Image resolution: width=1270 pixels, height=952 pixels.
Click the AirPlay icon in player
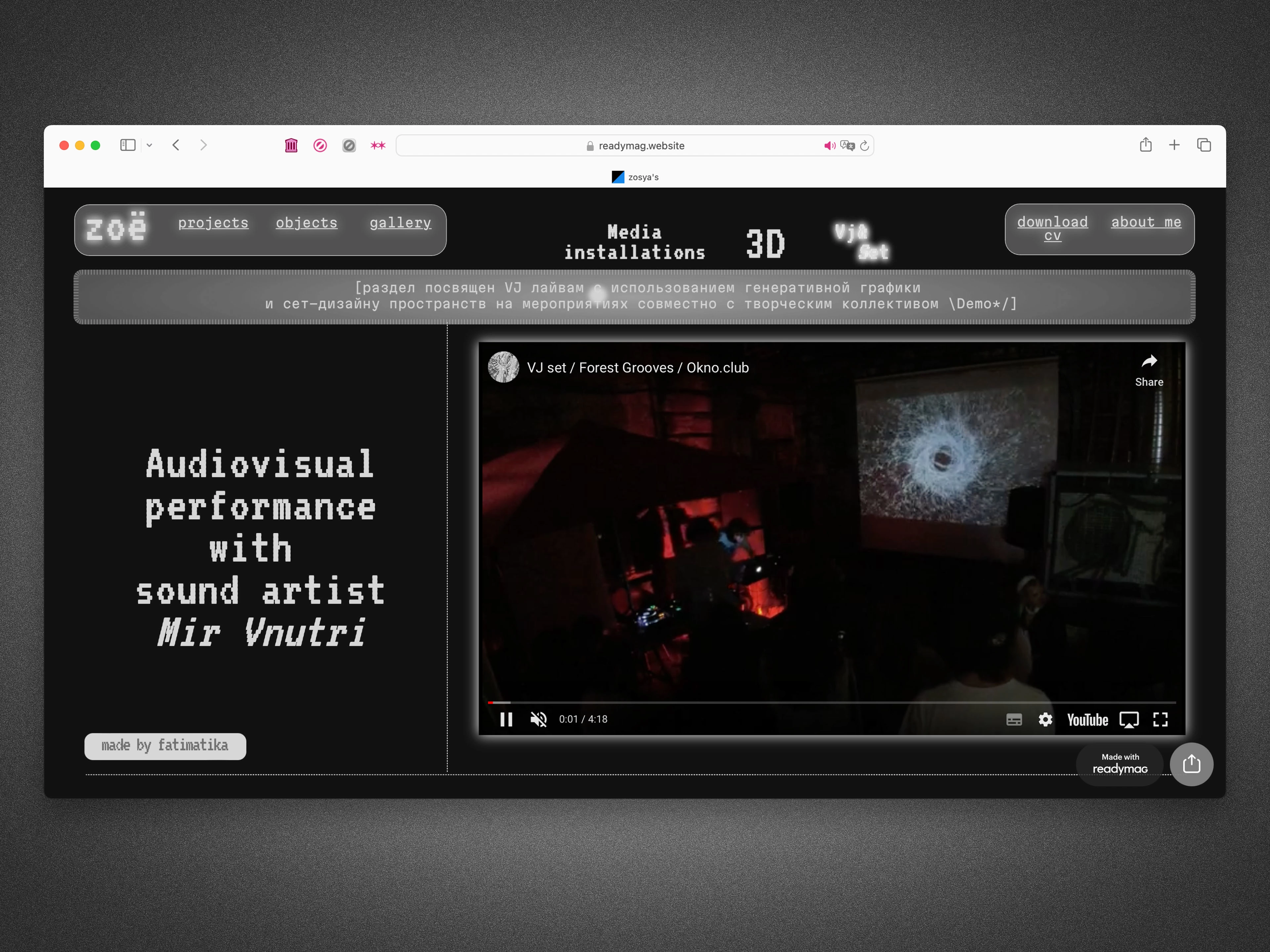click(x=1129, y=720)
